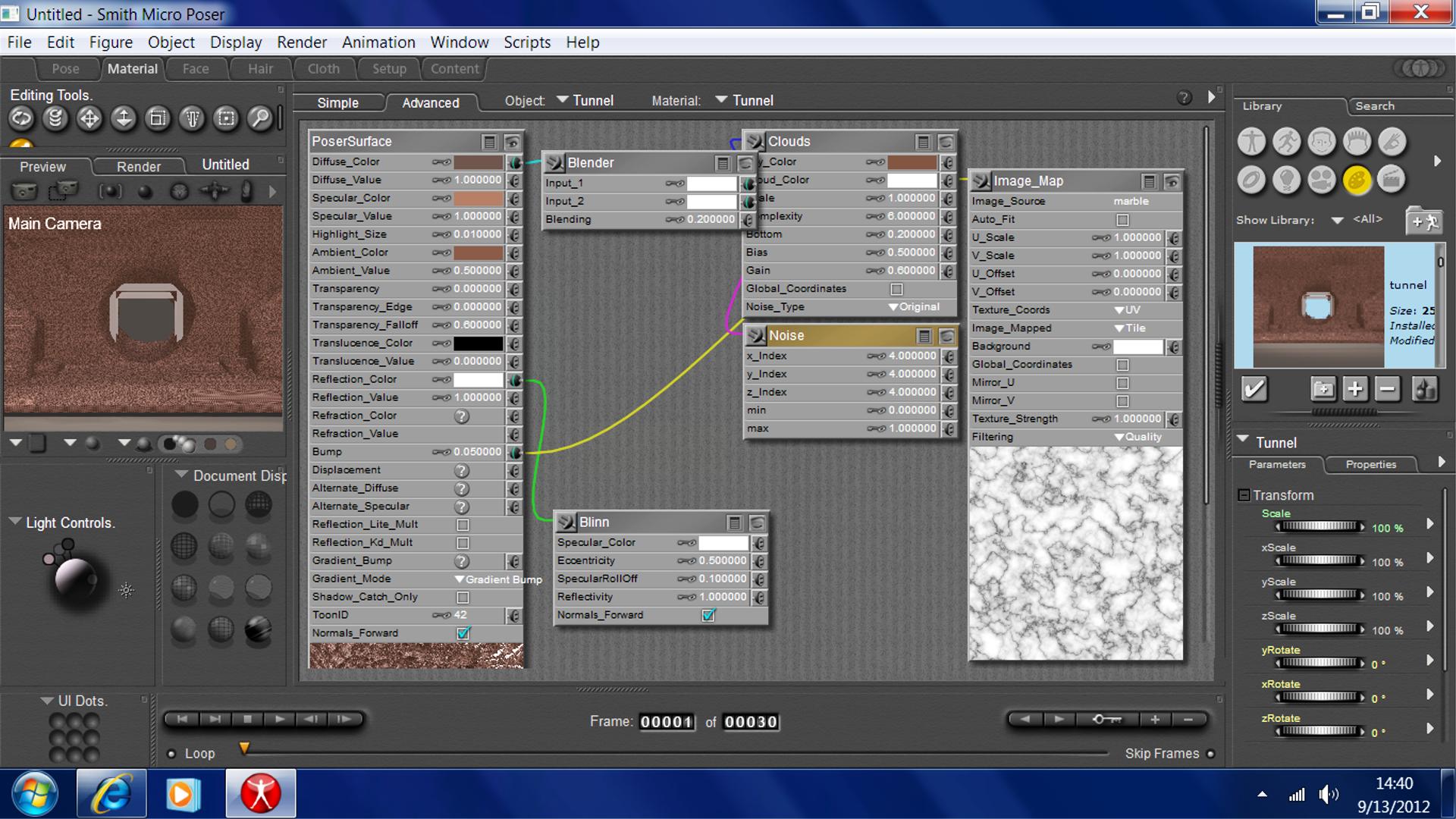This screenshot has height=819, width=1456.
Task: Open Poser icon in Windows taskbar
Action: point(260,793)
